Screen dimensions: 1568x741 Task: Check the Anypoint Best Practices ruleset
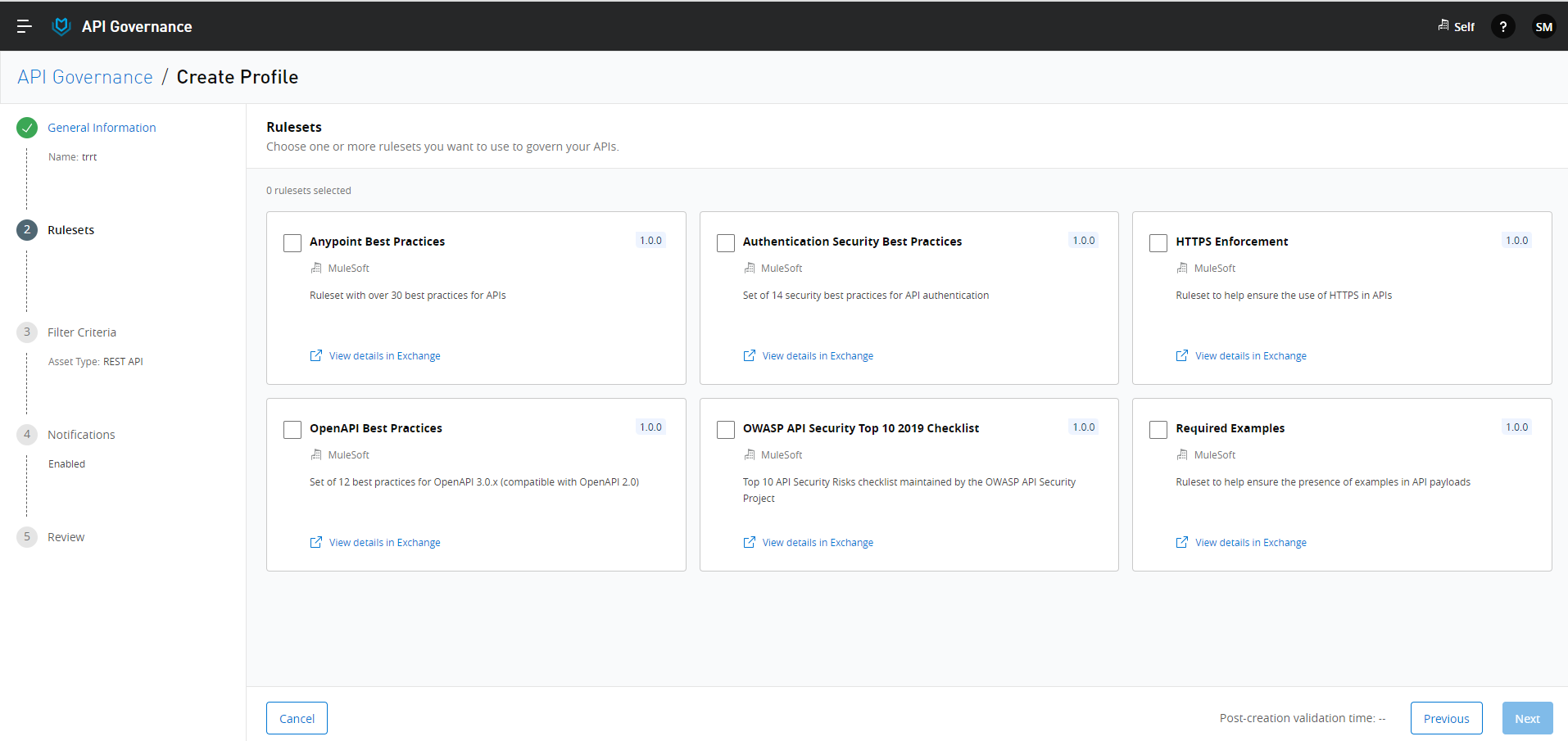tap(292, 242)
